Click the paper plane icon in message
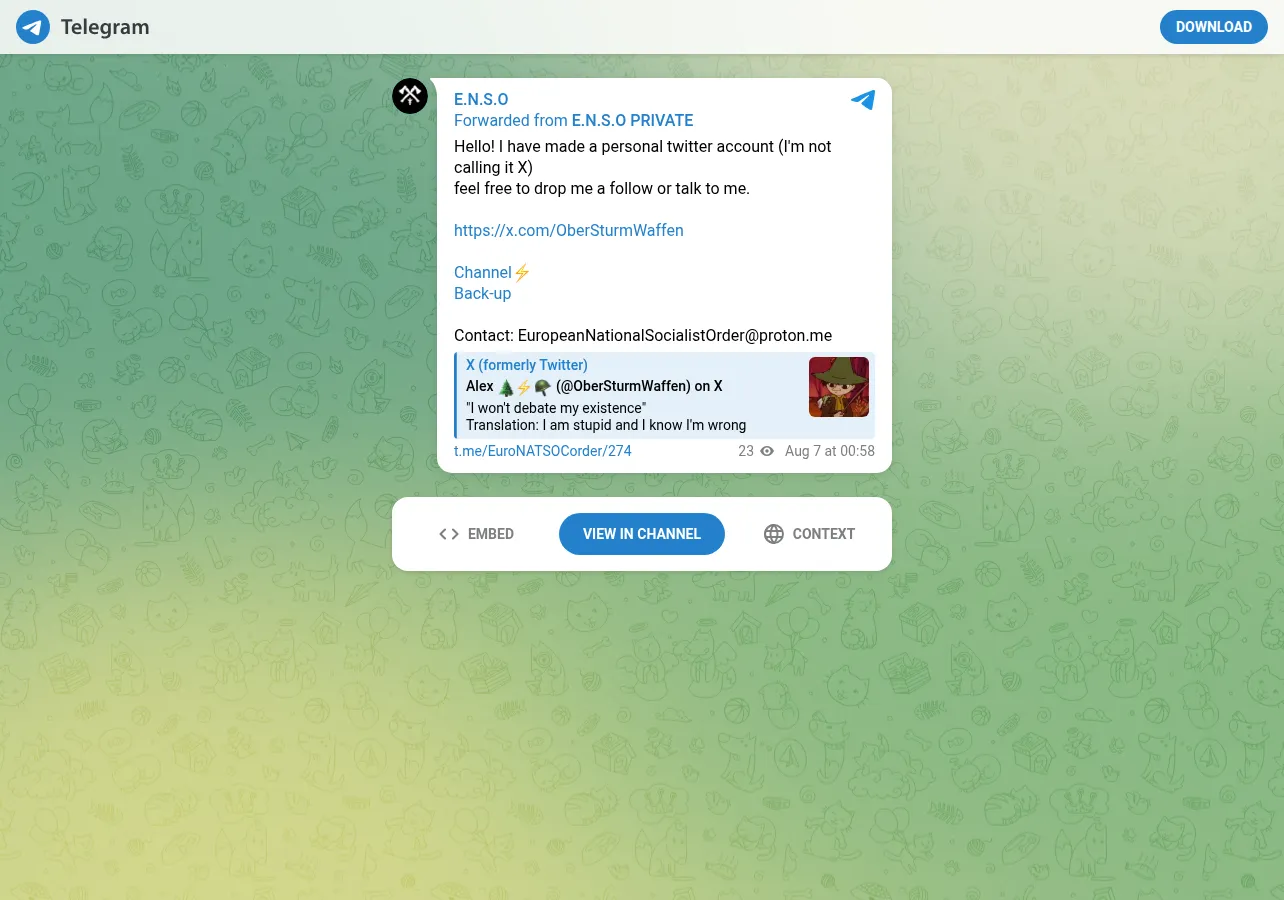This screenshot has width=1284, height=900. click(x=863, y=100)
